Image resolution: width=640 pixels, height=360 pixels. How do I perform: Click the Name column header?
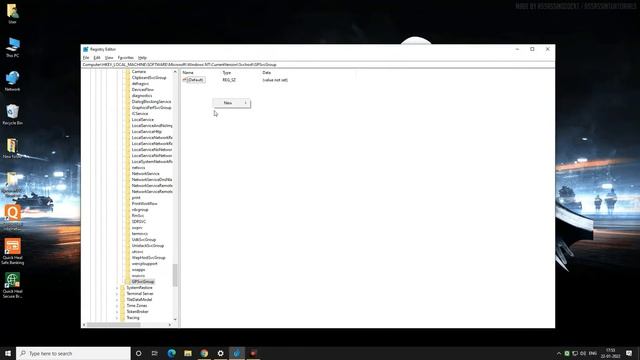click(x=188, y=72)
